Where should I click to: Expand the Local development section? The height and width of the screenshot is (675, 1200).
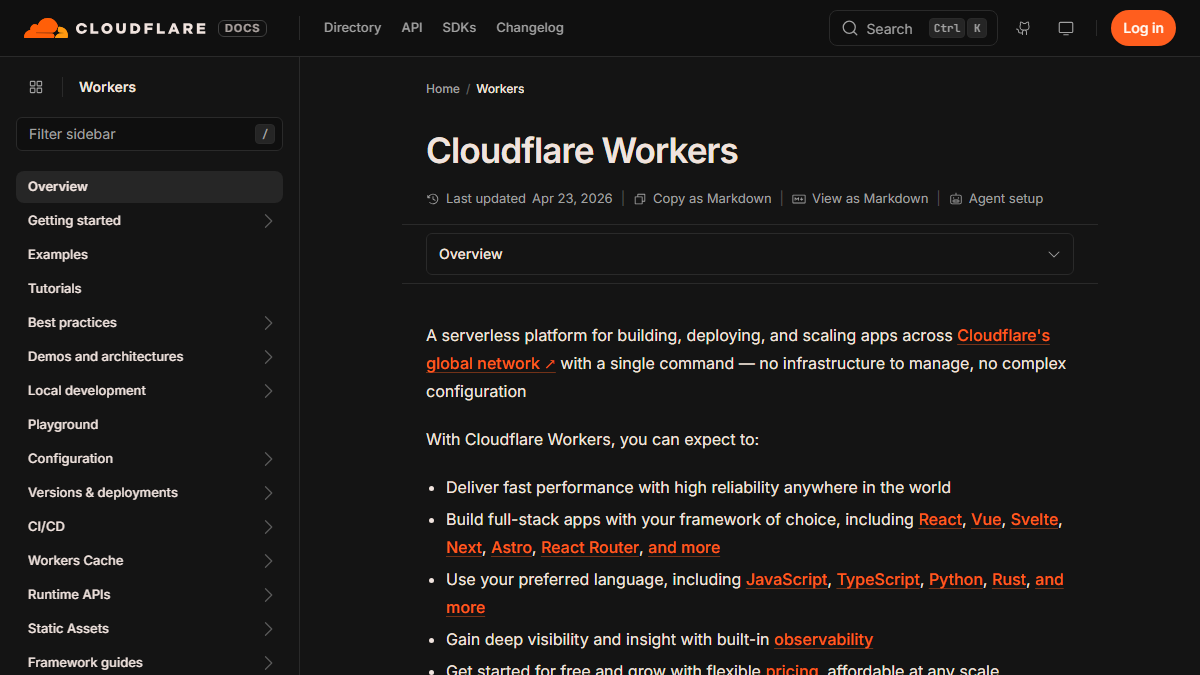pyautogui.click(x=268, y=391)
